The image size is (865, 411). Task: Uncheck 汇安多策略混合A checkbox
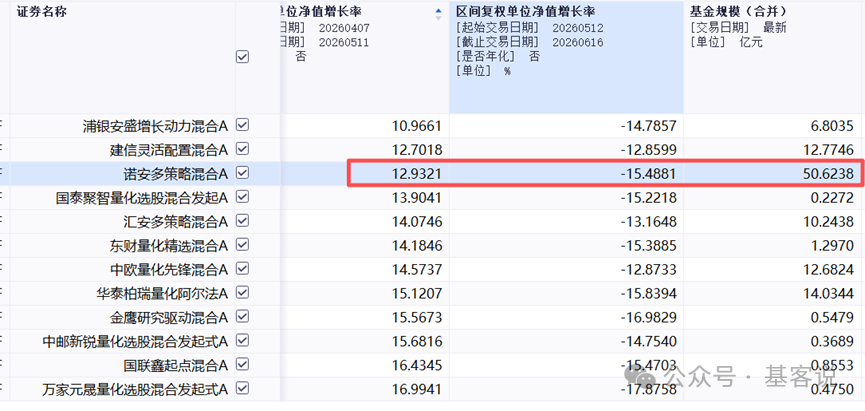[x=242, y=221]
